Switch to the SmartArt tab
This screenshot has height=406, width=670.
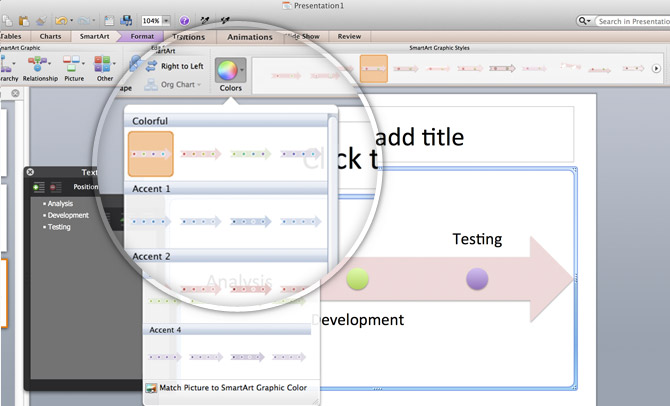coord(94,36)
